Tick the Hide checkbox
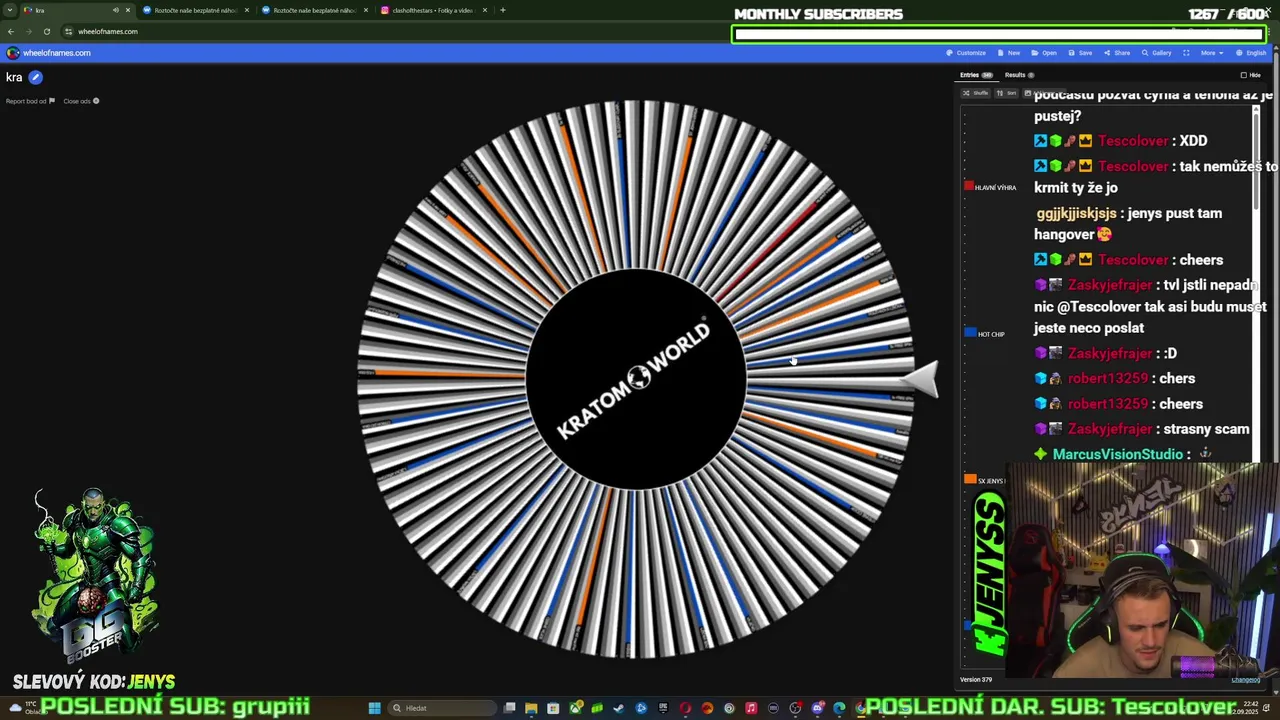The image size is (1280, 720). (x=1244, y=75)
